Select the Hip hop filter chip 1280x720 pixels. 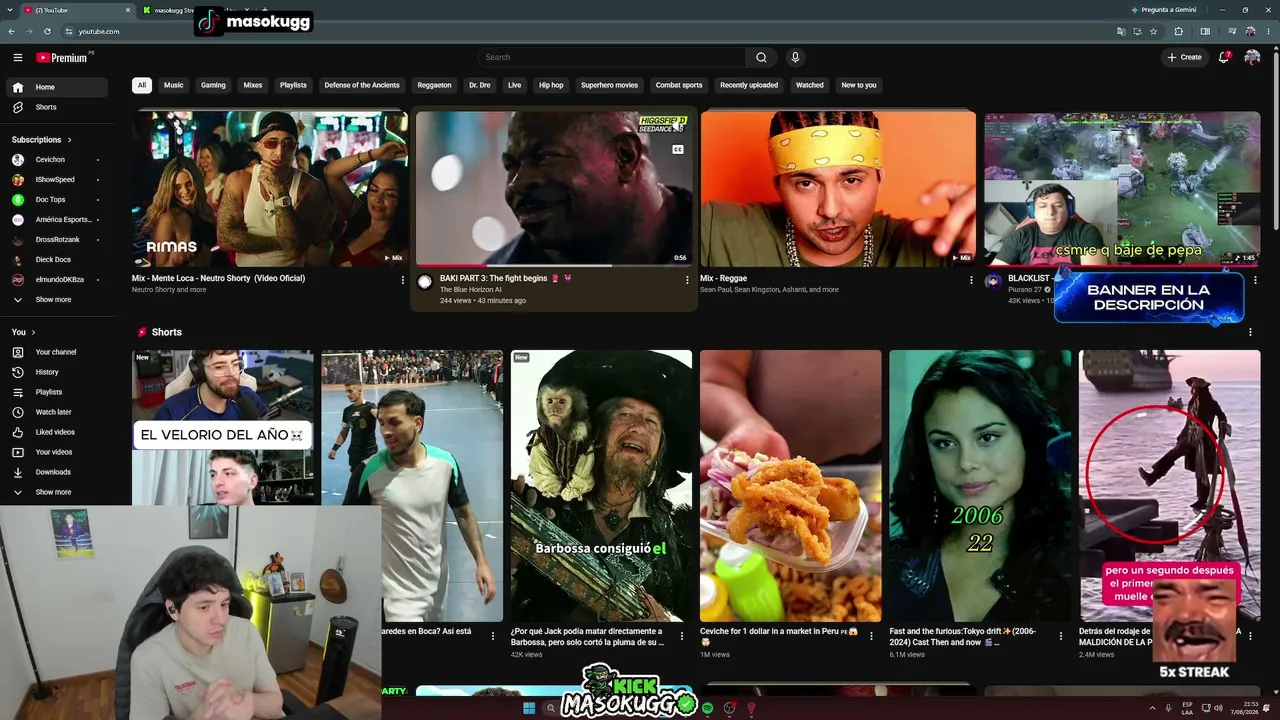point(551,85)
